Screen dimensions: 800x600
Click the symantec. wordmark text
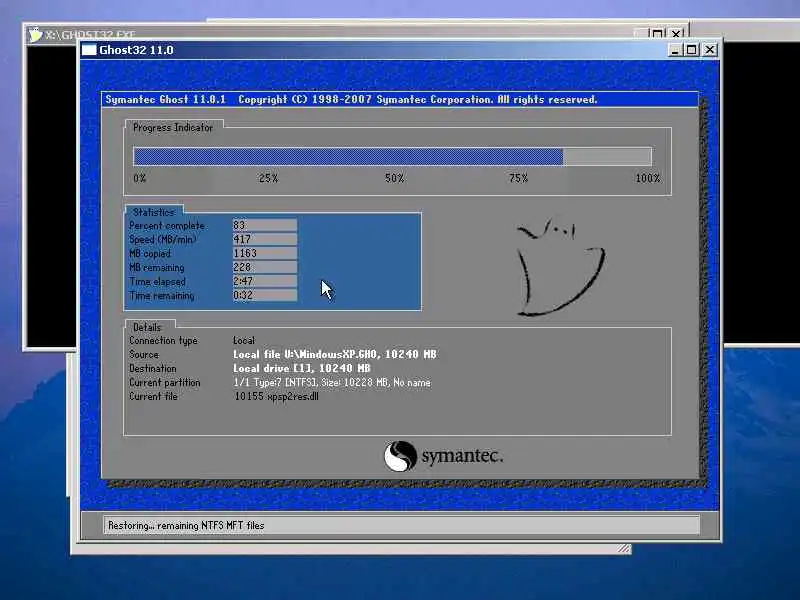[x=462, y=456]
